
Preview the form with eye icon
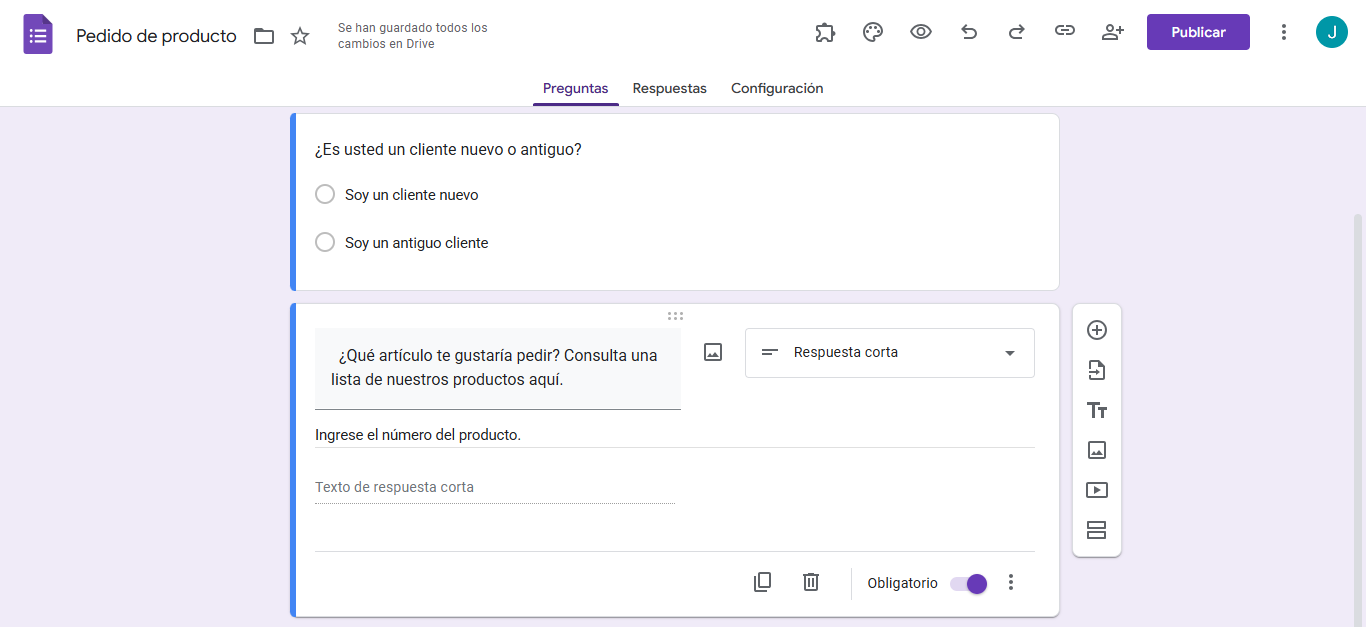921,32
